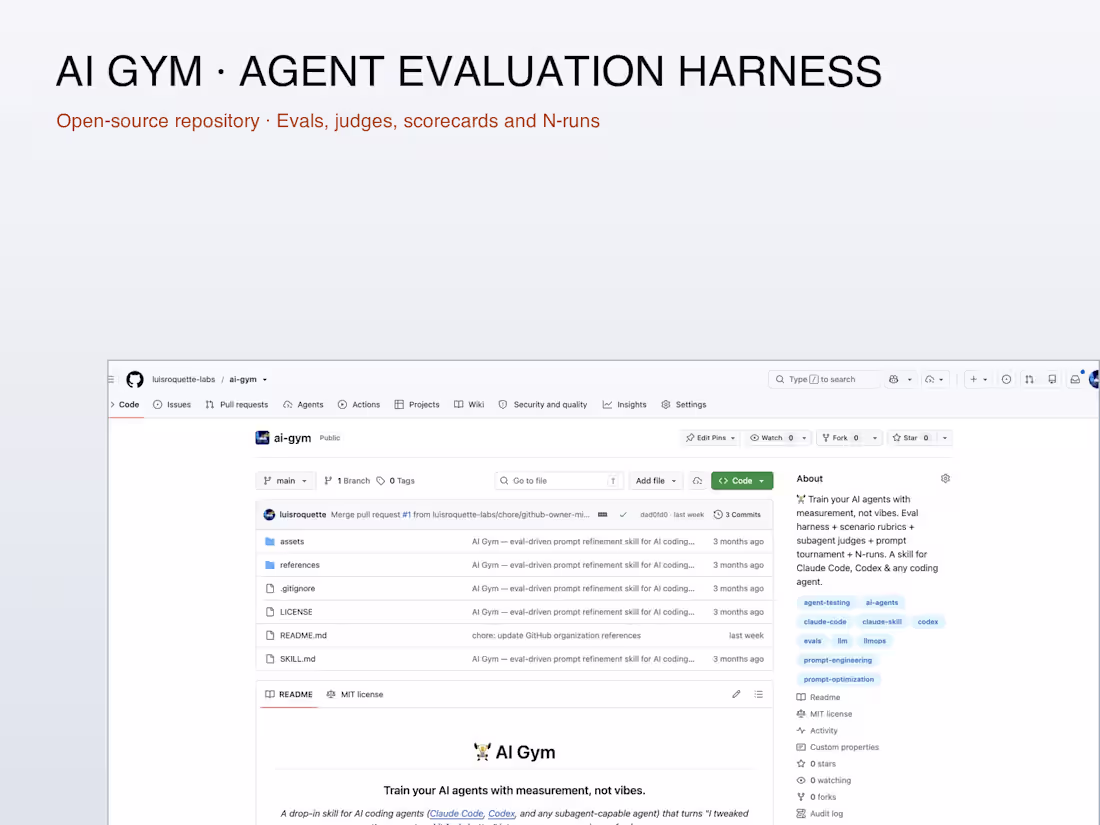Open the agent-testing topic tag
Screen dimensions: 1100x825
[826, 603]
